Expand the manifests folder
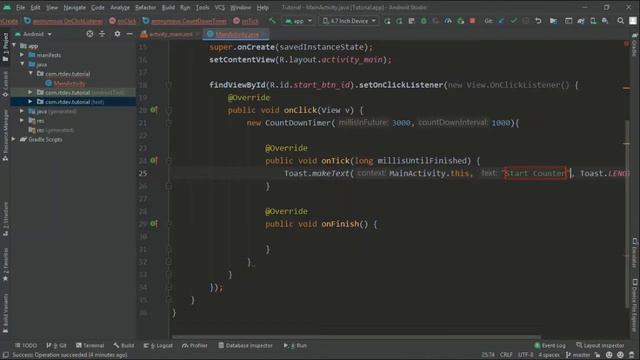 tap(22, 55)
